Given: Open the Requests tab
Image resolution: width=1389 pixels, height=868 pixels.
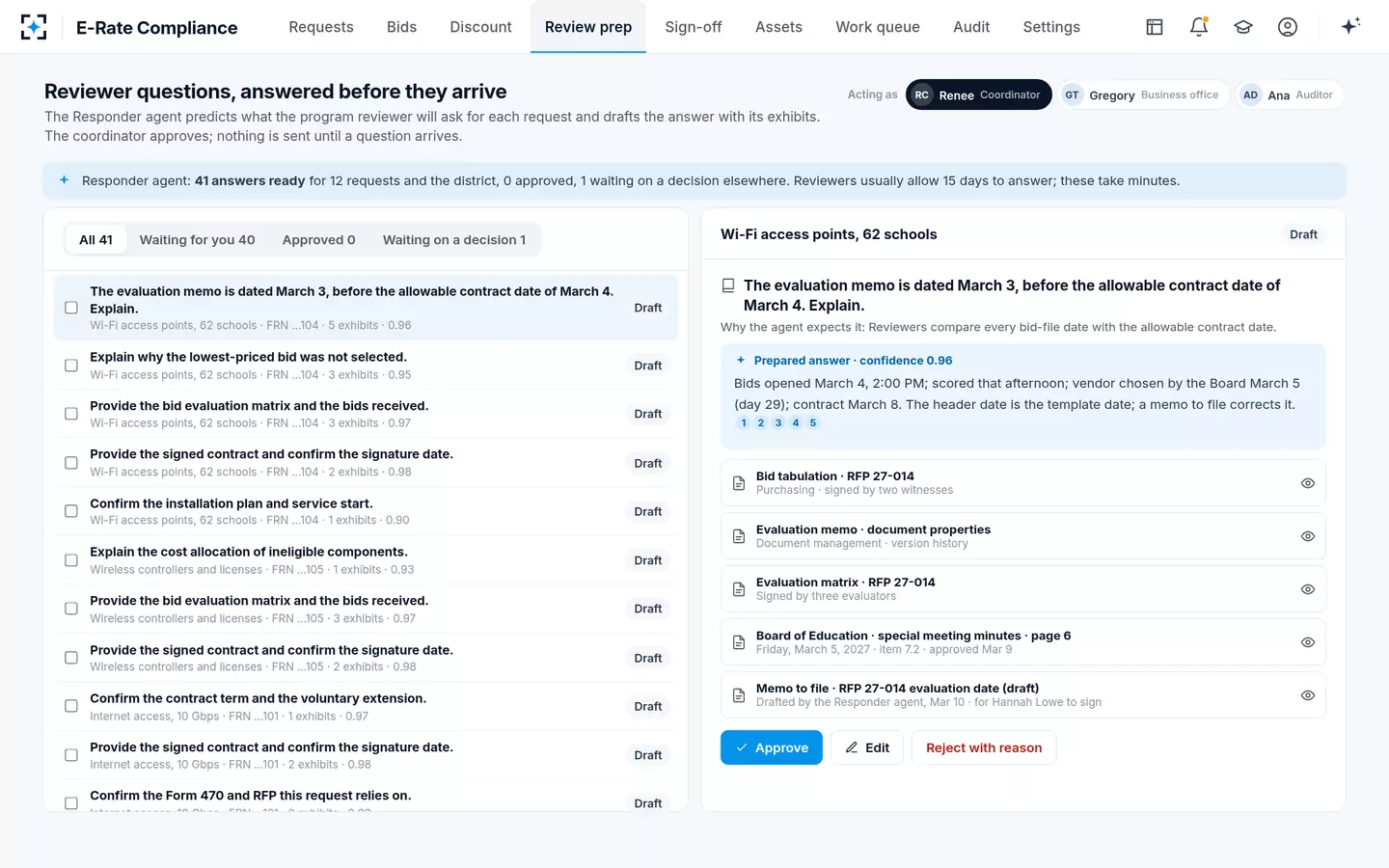Looking at the screenshot, I should [x=321, y=27].
